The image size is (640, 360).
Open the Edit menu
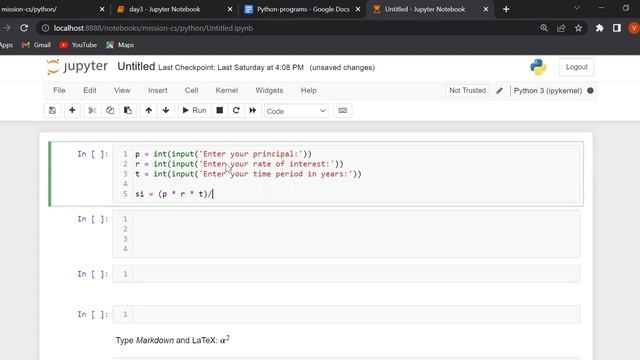coord(90,91)
